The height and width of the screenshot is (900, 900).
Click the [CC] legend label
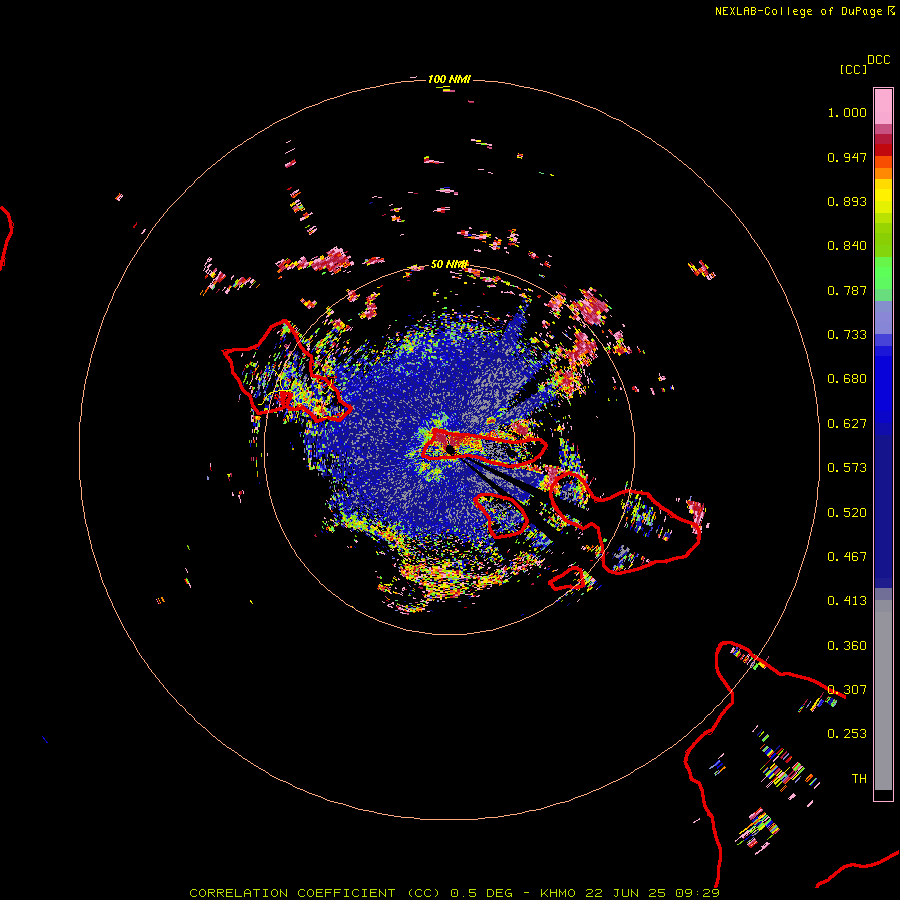coord(853,69)
